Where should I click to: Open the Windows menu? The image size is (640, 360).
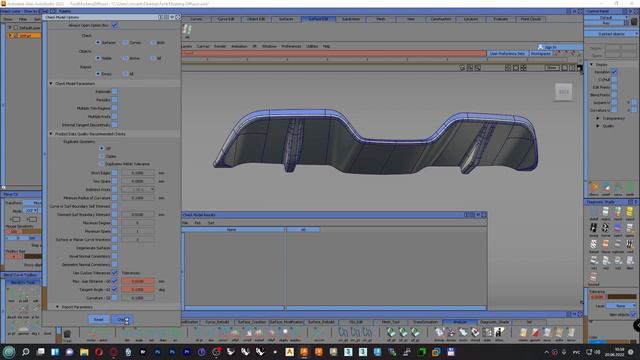[269, 47]
